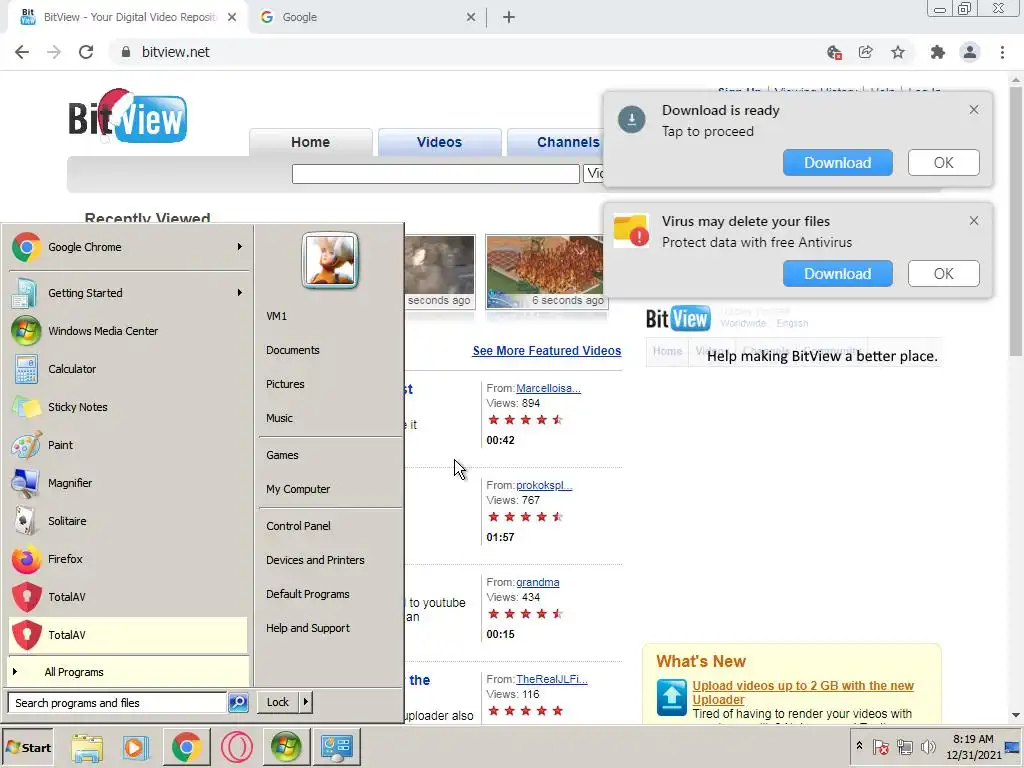
Task: Open new browser tab
Action: pyautogui.click(x=509, y=18)
